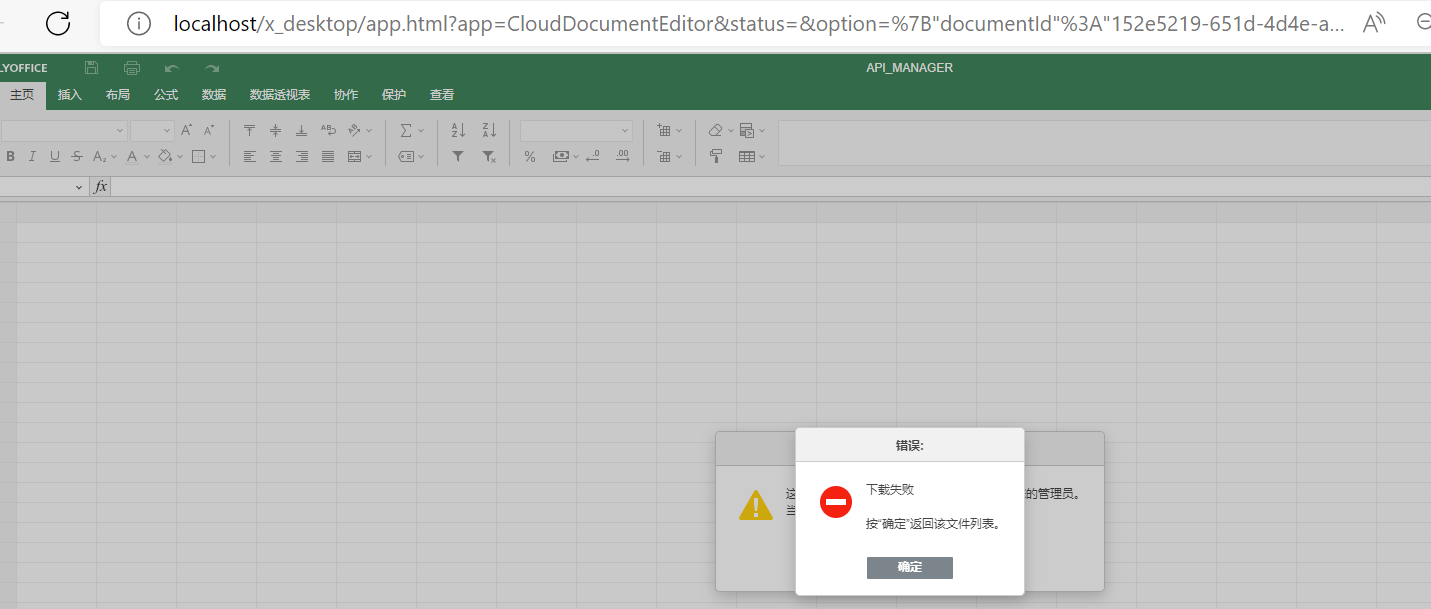Expand the font name dropdown
The width and height of the screenshot is (1431, 609).
(x=120, y=130)
